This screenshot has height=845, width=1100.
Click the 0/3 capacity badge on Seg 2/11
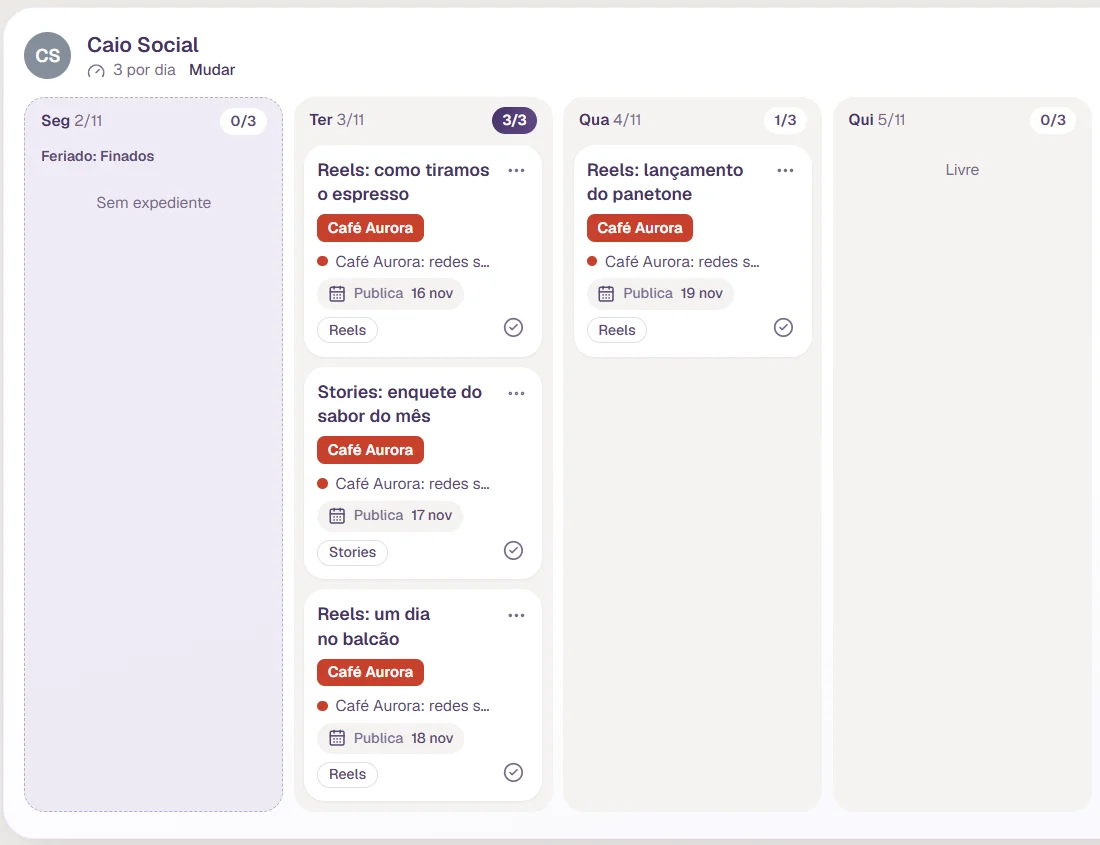[x=243, y=121]
